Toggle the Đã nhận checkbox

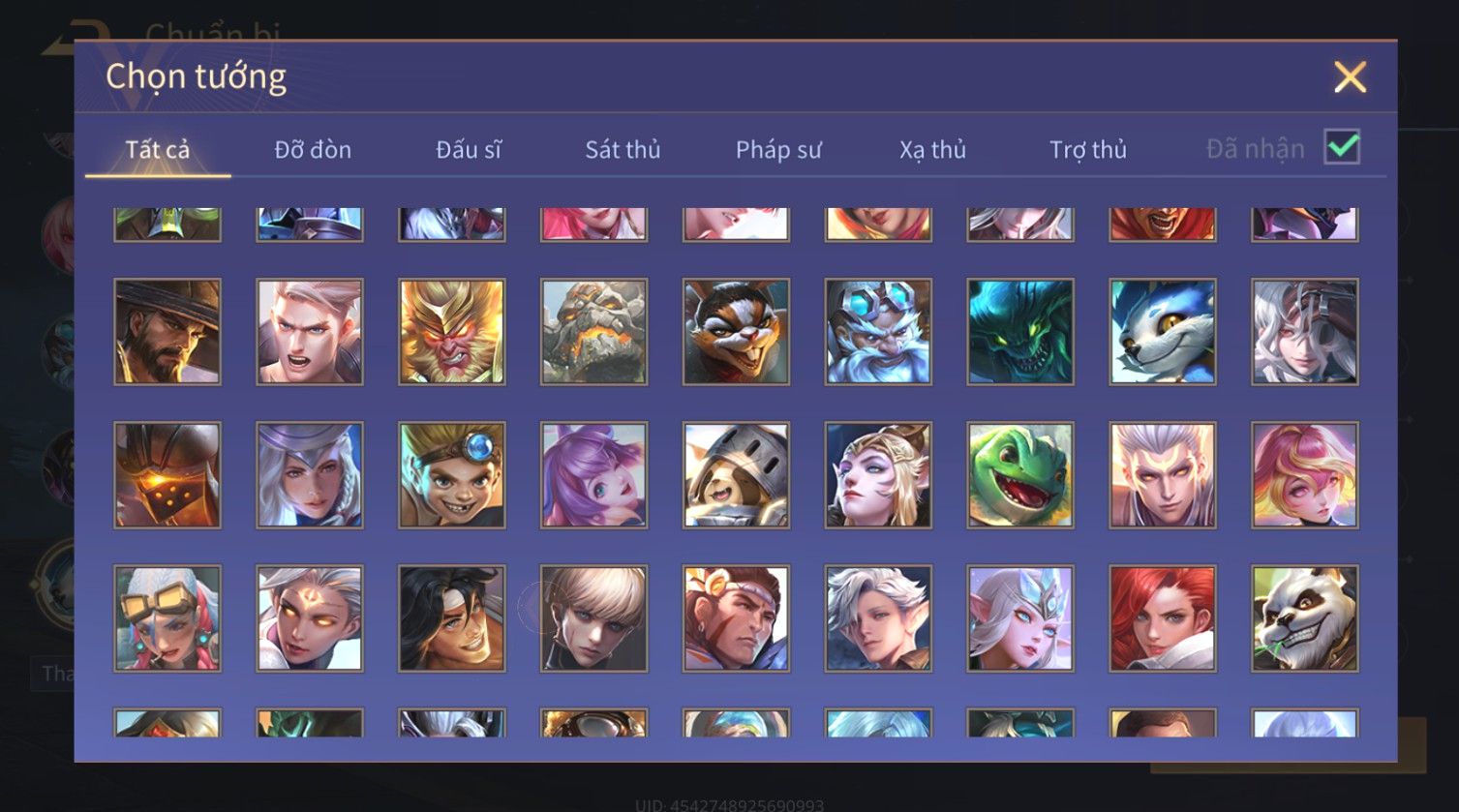(x=1342, y=147)
